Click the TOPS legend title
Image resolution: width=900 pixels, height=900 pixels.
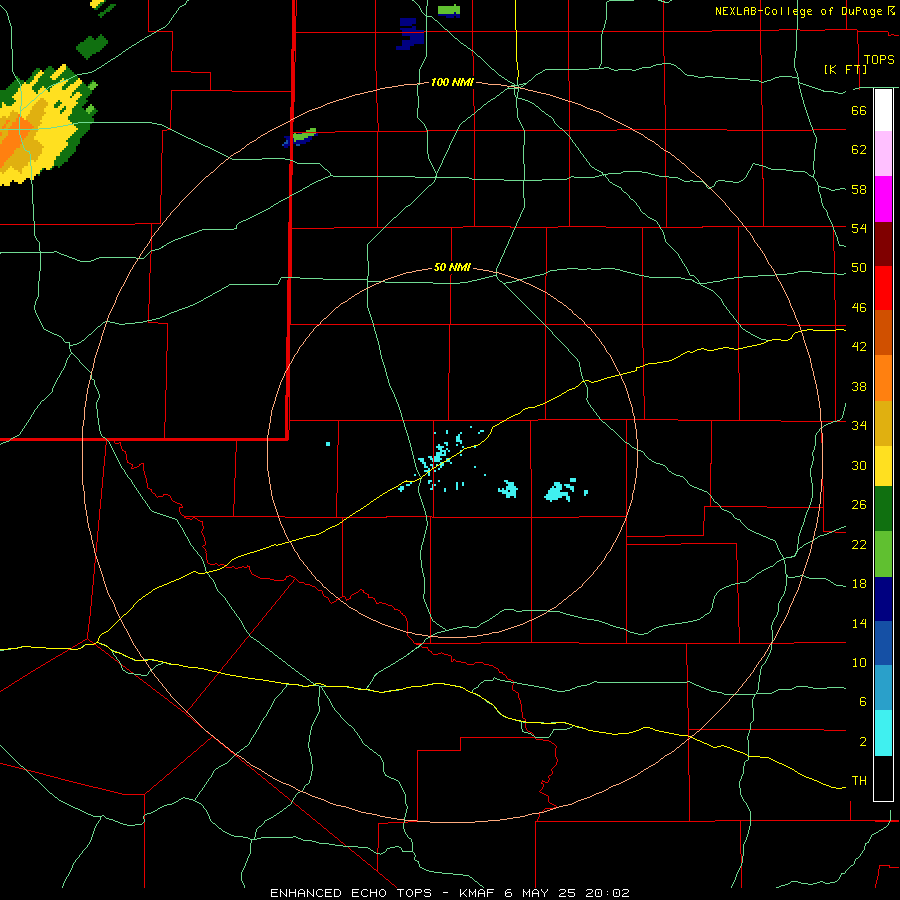(879, 59)
